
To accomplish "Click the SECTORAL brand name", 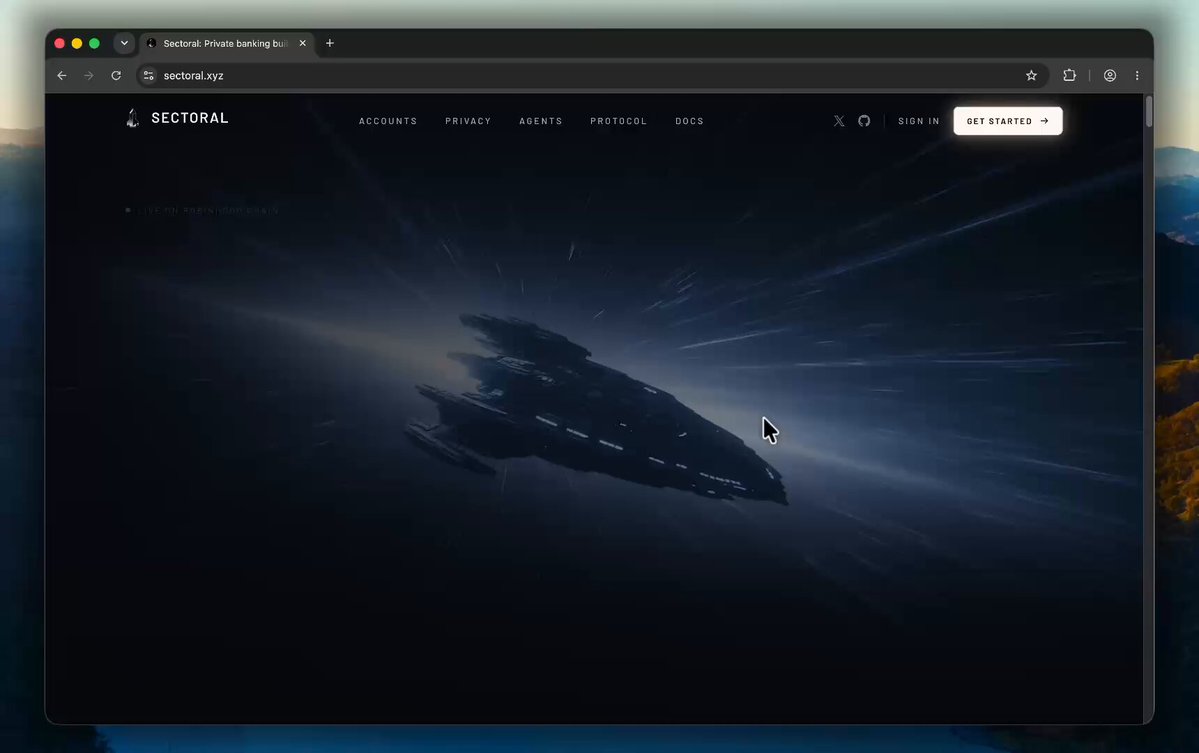I will 190,118.
